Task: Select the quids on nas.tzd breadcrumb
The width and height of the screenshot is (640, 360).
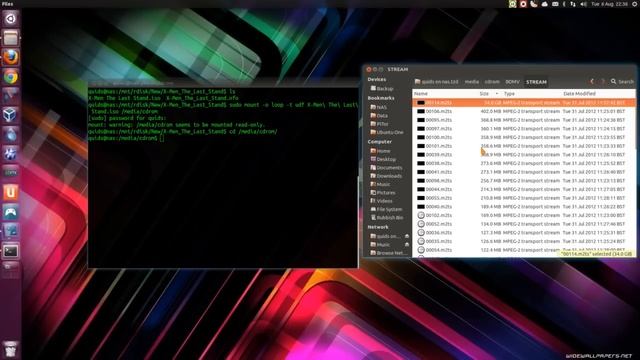Action: point(436,82)
